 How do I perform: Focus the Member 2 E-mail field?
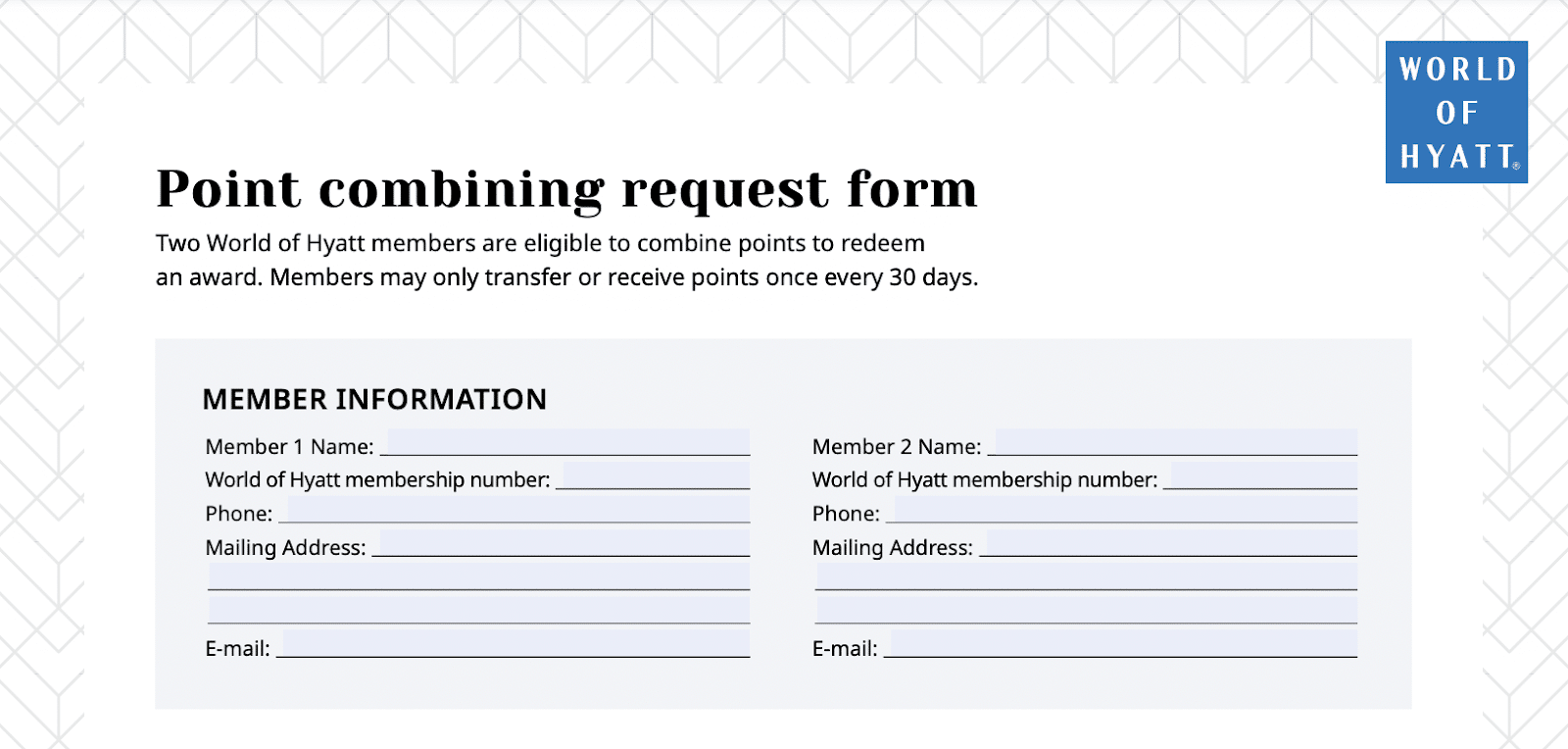pyautogui.click(x=1123, y=644)
